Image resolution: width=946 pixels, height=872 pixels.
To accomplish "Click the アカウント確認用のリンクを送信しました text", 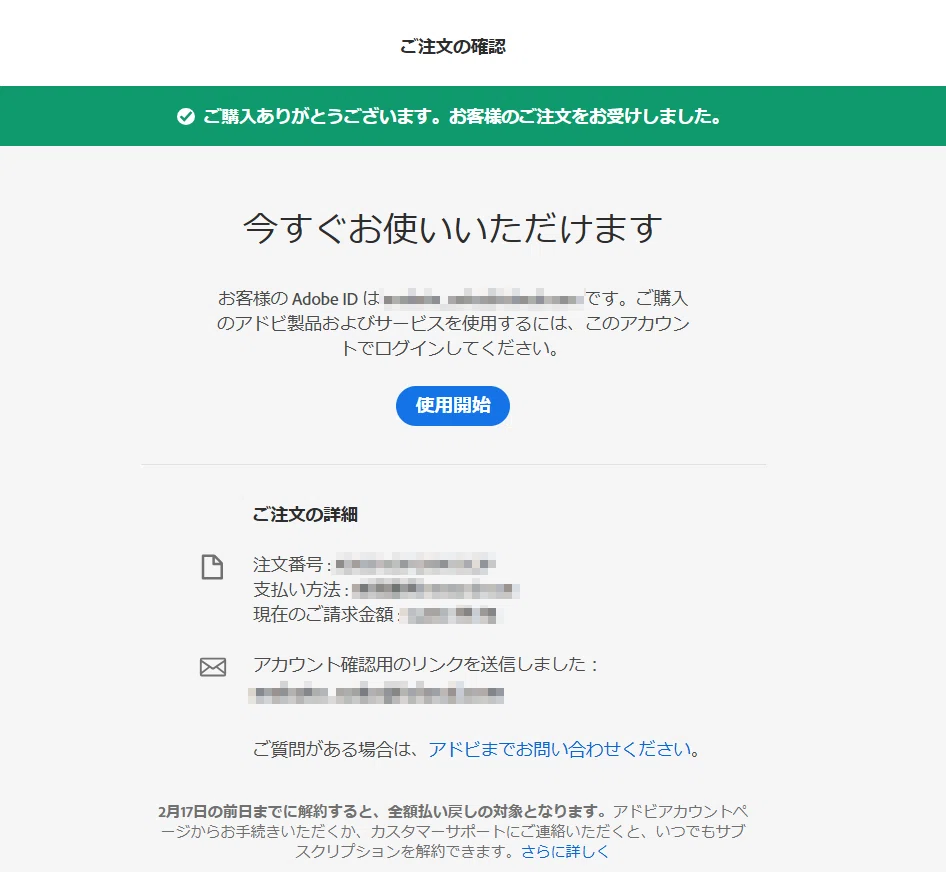I will point(425,664).
